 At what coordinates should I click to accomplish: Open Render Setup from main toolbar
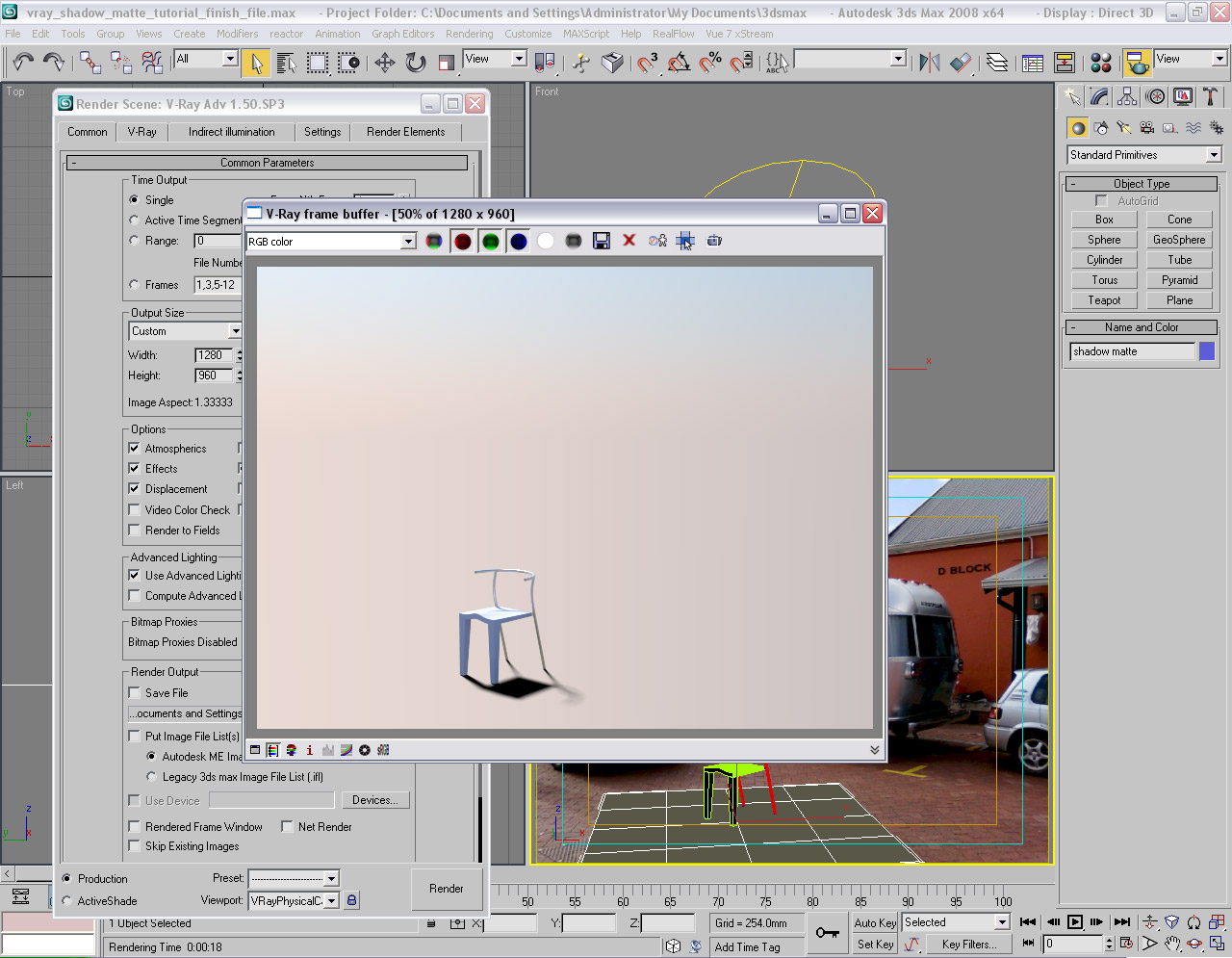tap(1139, 63)
